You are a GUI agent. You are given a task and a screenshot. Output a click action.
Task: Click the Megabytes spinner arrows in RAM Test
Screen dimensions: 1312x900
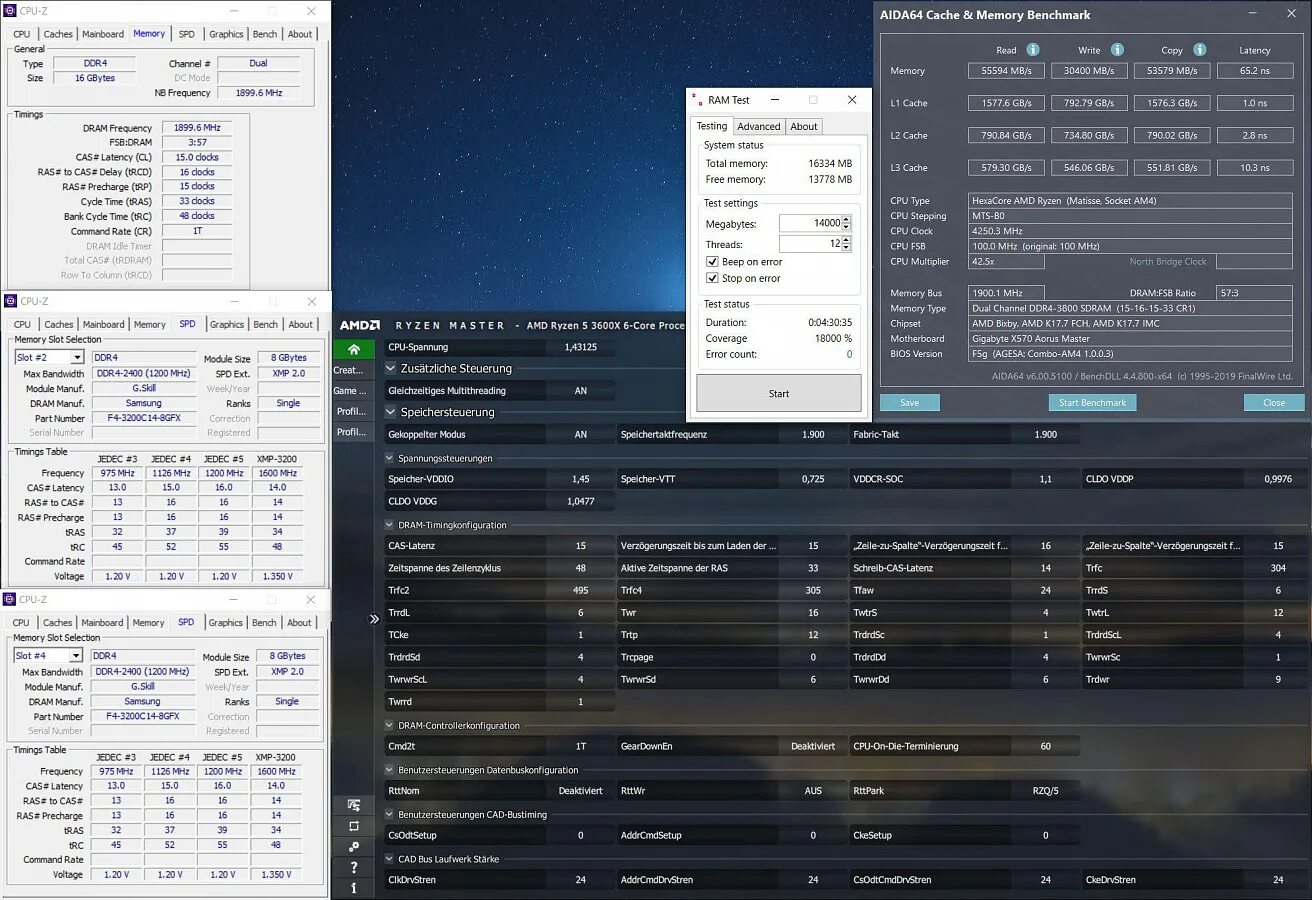coord(847,223)
